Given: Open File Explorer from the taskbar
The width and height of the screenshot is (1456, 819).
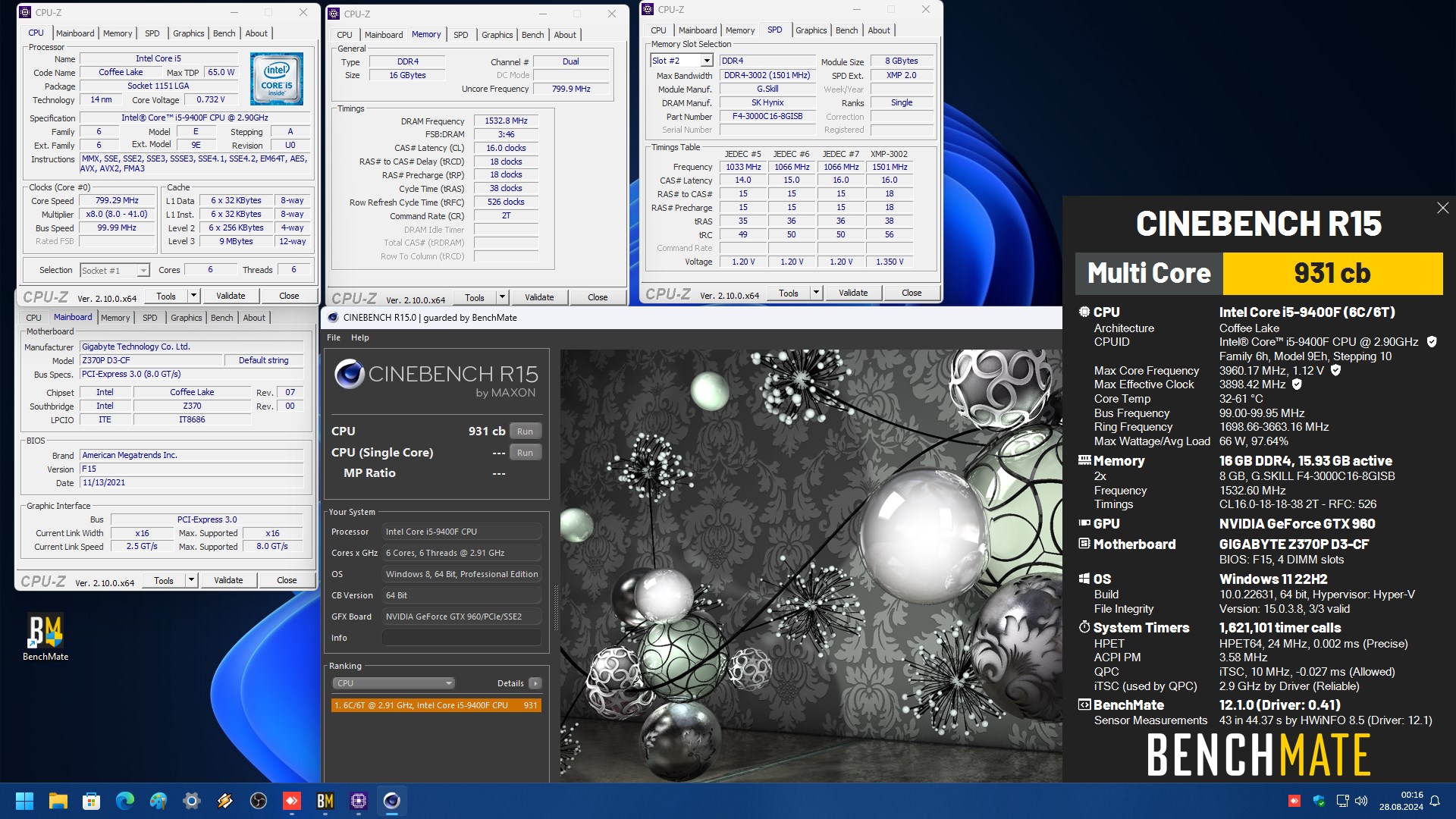Looking at the screenshot, I should coord(58,801).
